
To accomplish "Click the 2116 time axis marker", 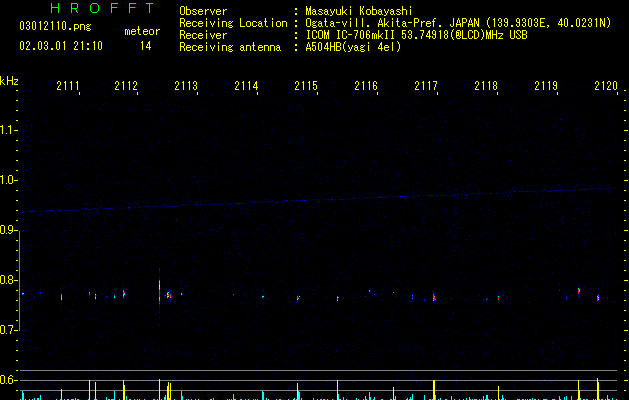I will [366, 86].
